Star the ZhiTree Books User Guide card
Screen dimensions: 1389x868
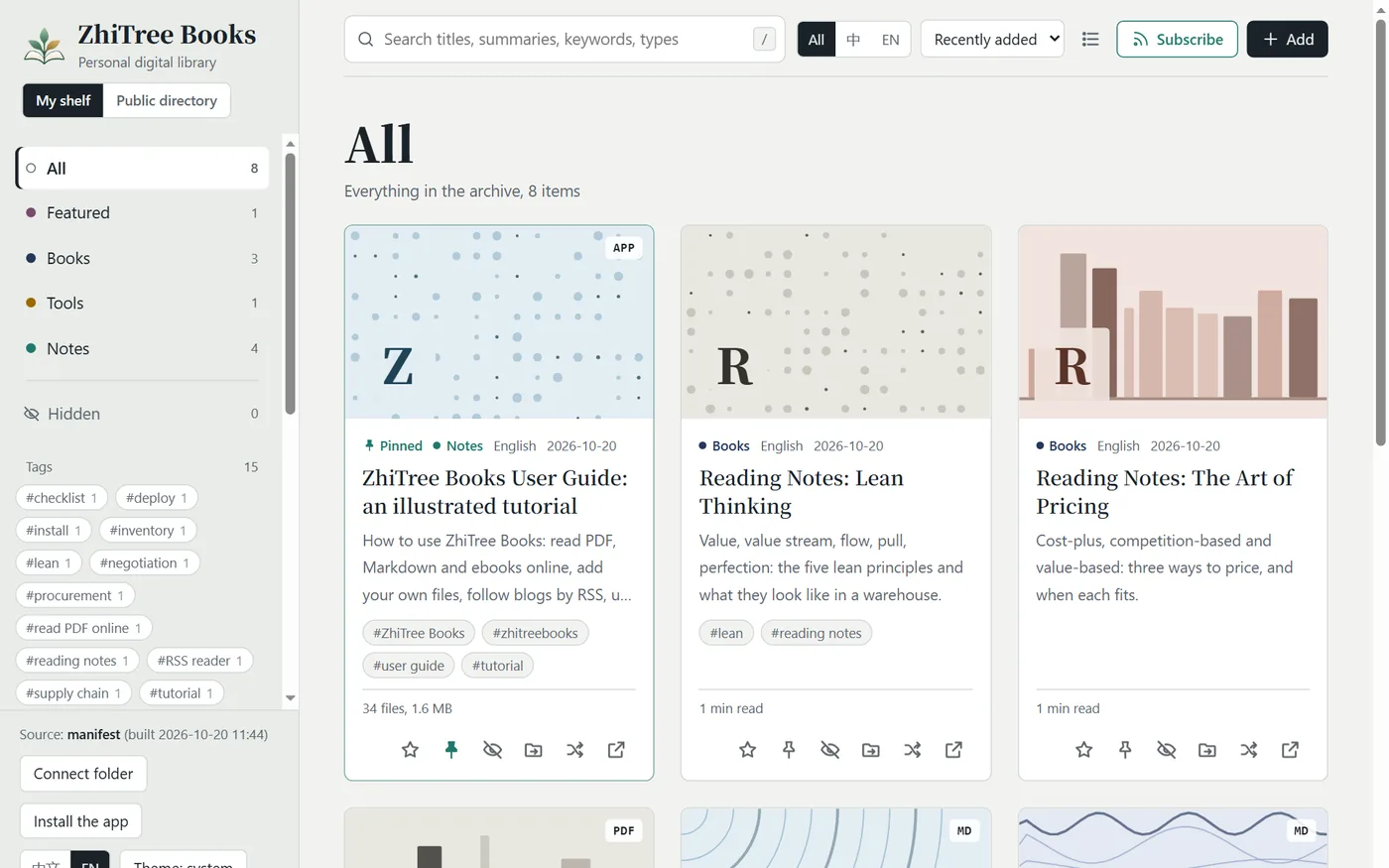pos(410,750)
